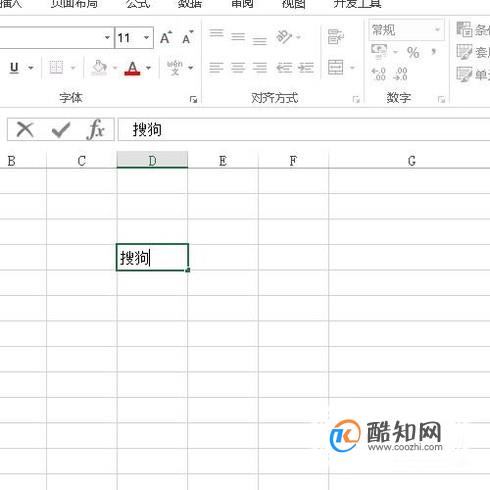
Task: Click formula bar containing 搜狗
Action: coord(304,129)
